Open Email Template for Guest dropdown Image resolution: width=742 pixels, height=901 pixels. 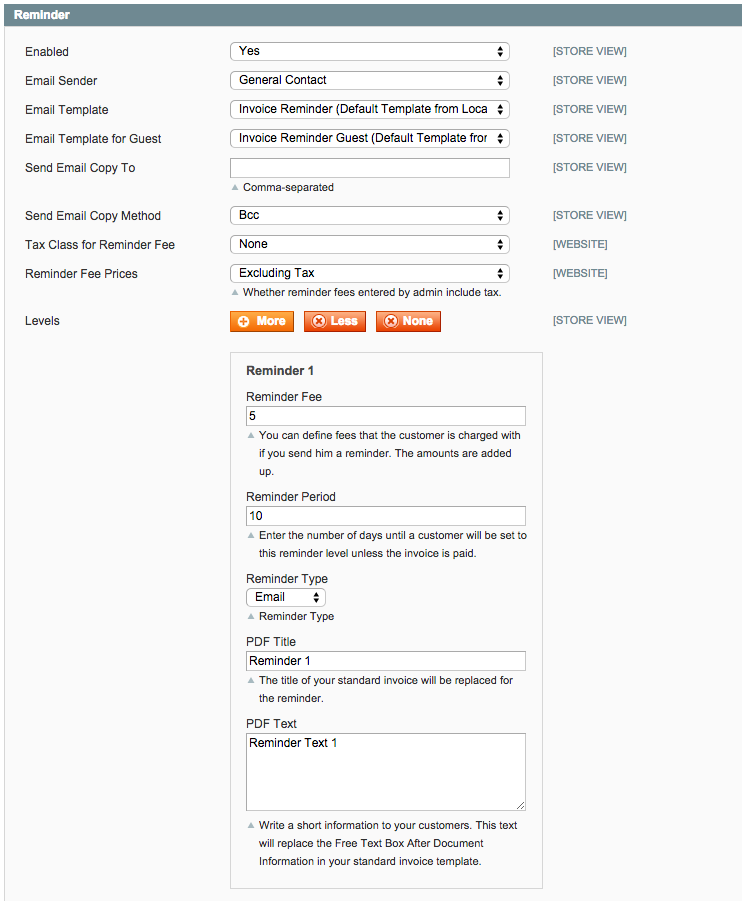click(x=369, y=138)
